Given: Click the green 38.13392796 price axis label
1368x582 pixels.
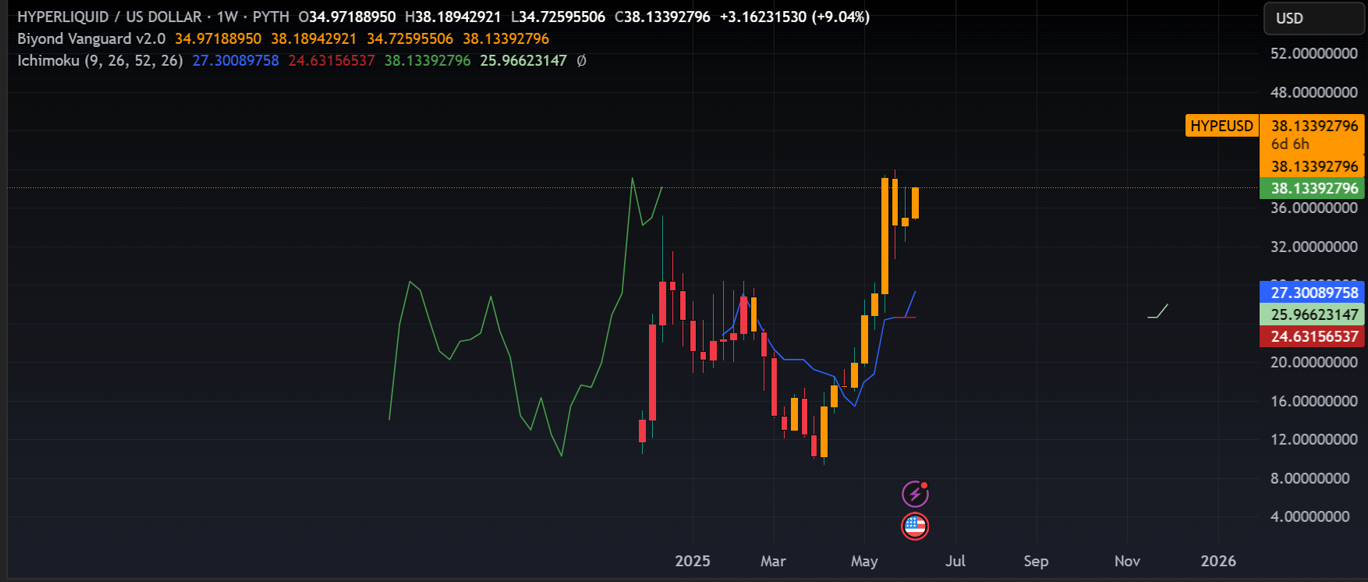Looking at the screenshot, I should (x=1314, y=188).
